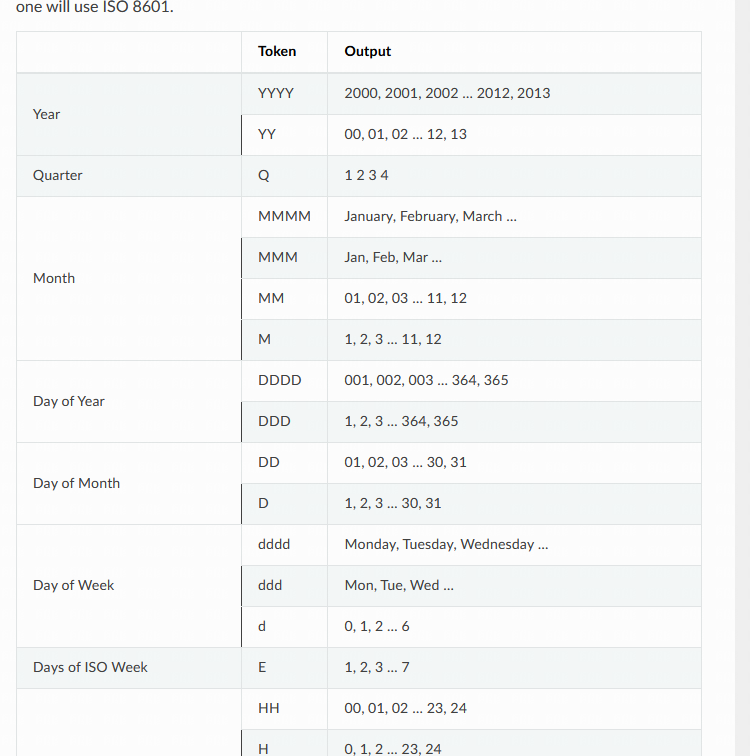Select the MMMM token cell
750x756 pixels.
click(x=284, y=216)
